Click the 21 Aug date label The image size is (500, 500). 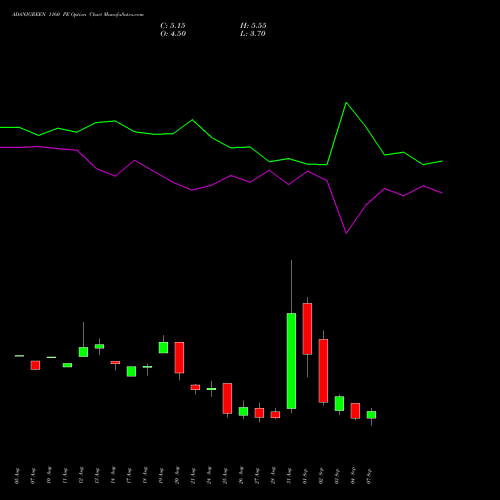[193, 476]
